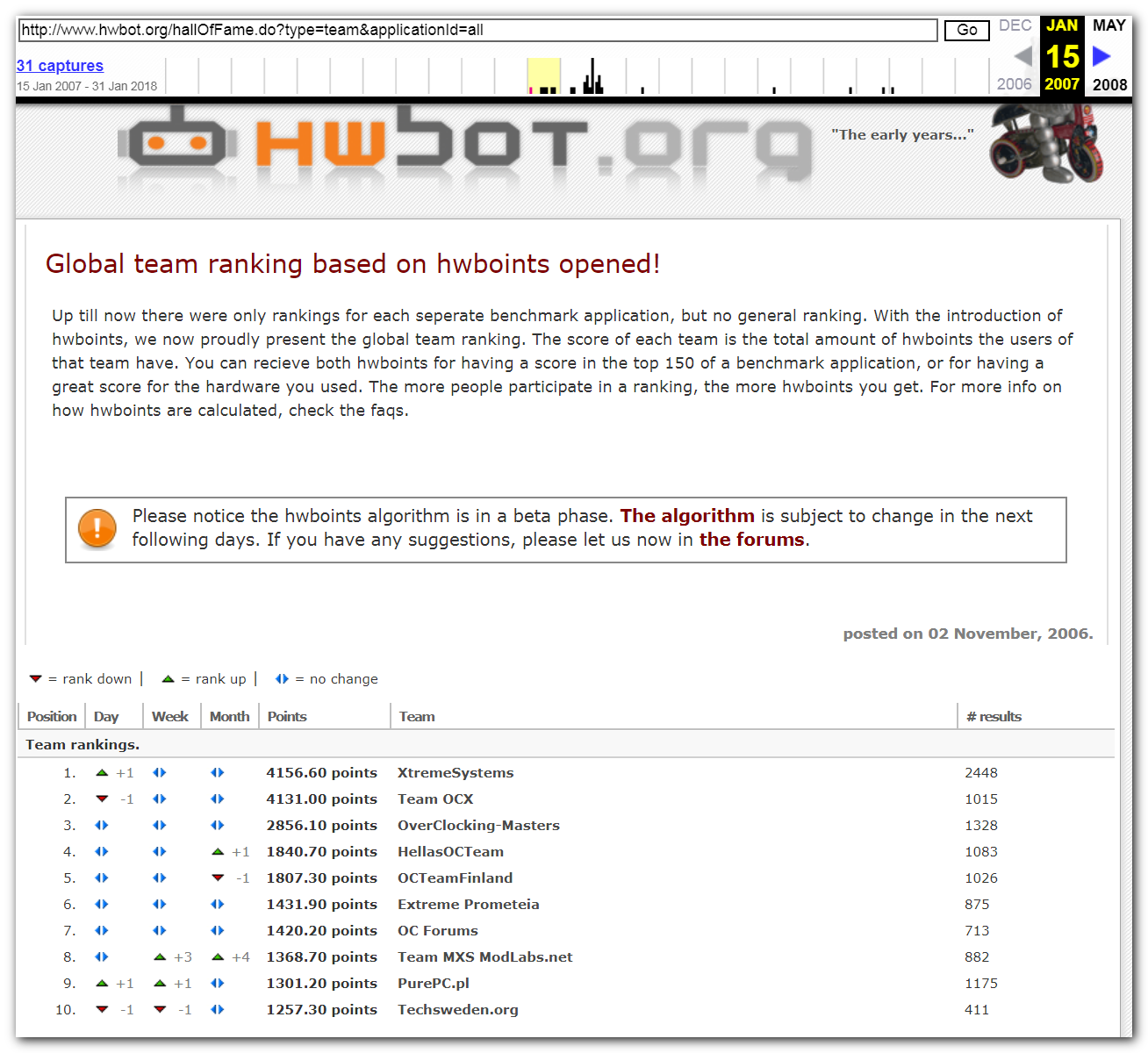Click the 2448 results count
Screen dimensions: 1148x1053
tap(981, 773)
